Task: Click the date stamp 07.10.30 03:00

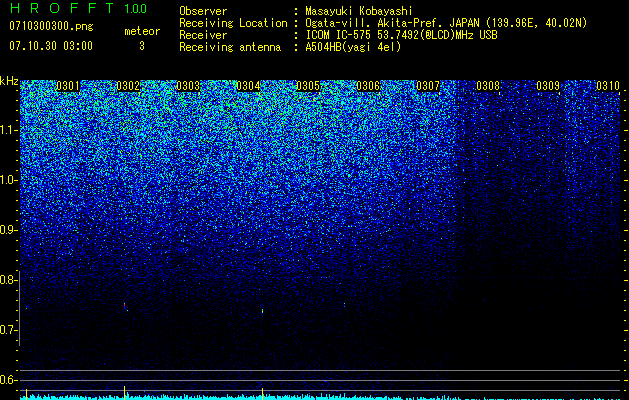Action: [51, 46]
